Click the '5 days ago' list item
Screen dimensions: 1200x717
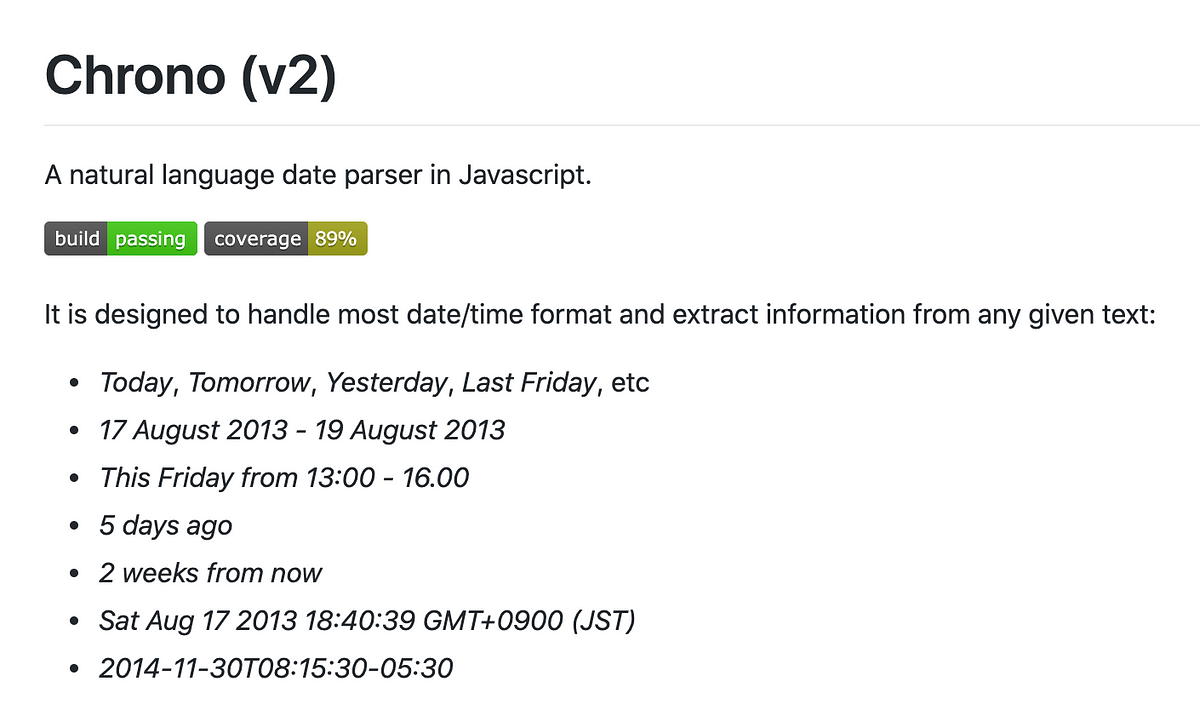click(166, 526)
